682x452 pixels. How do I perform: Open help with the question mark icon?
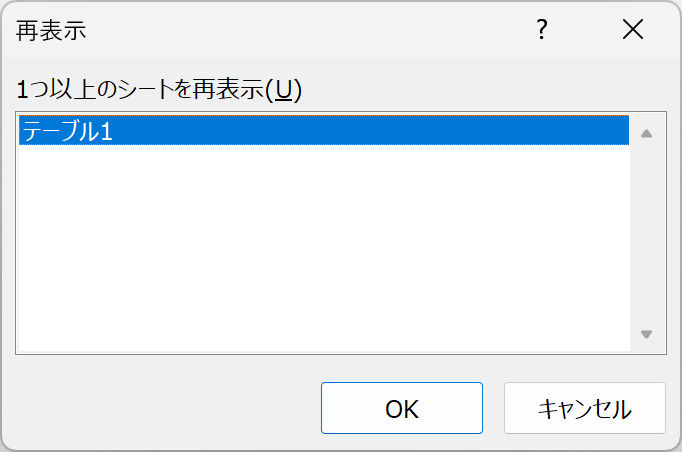point(542,30)
